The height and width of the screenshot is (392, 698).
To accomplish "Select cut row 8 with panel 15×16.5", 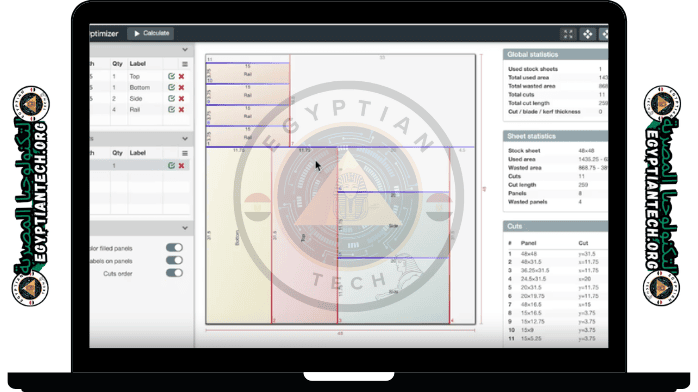I will coord(557,313).
